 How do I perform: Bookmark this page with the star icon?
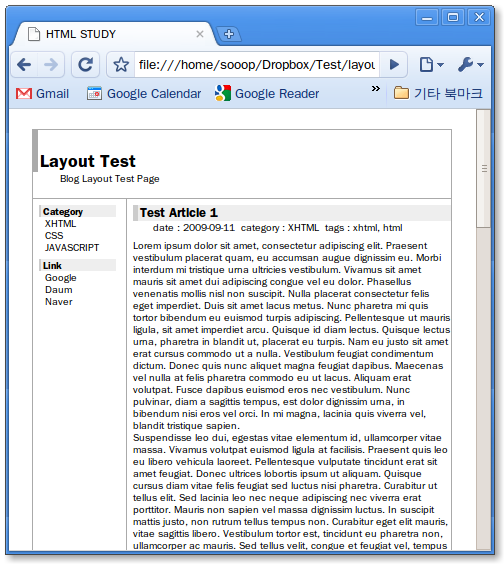(121, 65)
